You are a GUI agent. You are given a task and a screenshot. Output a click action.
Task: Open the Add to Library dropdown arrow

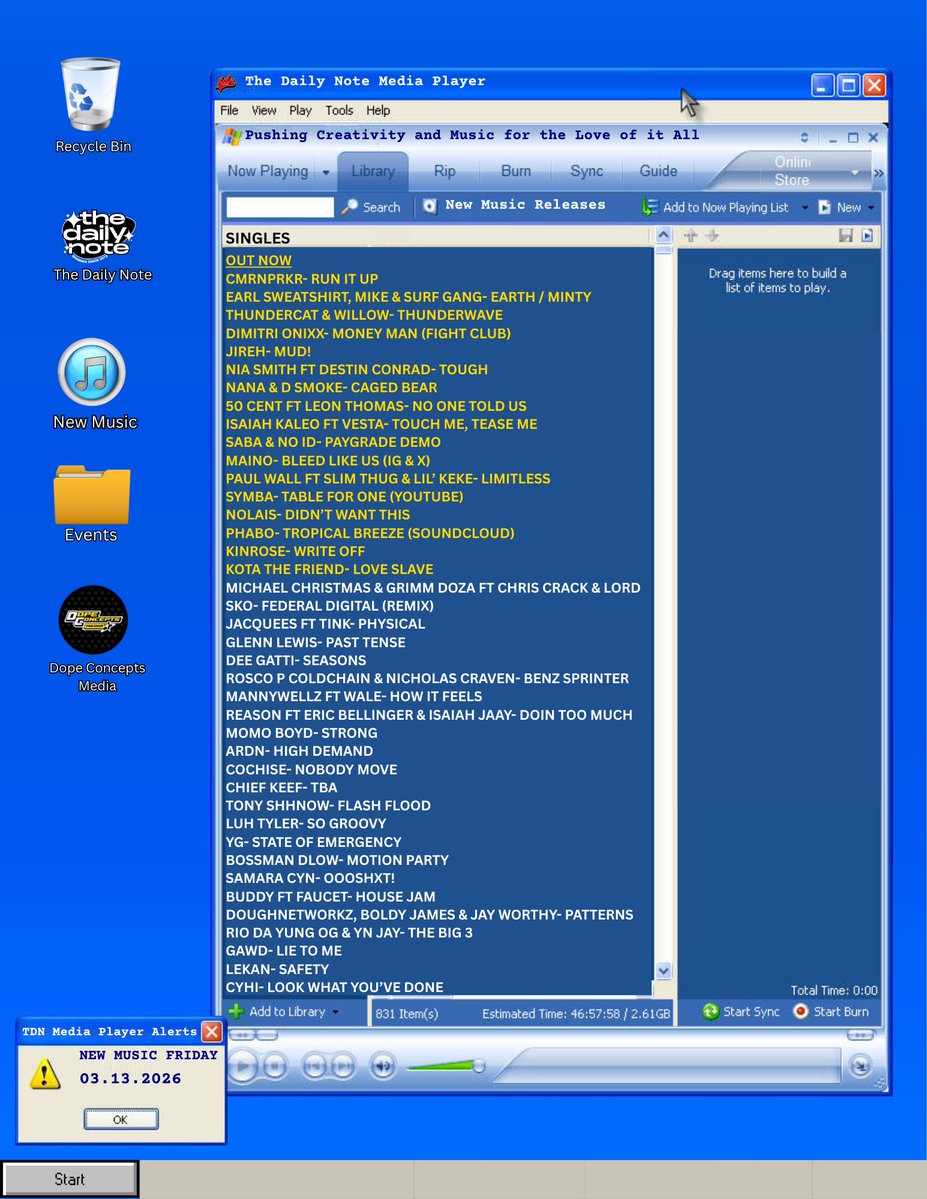tap(335, 1012)
